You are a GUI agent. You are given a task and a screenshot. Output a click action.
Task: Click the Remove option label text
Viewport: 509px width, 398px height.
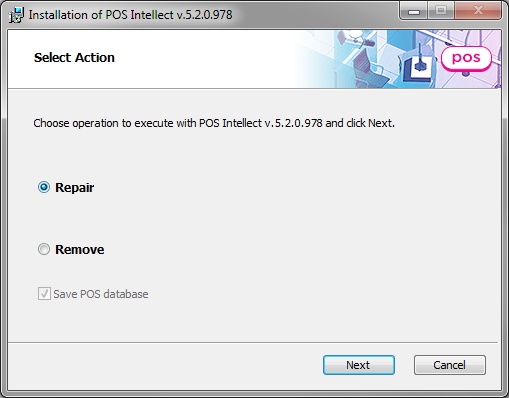(x=80, y=249)
